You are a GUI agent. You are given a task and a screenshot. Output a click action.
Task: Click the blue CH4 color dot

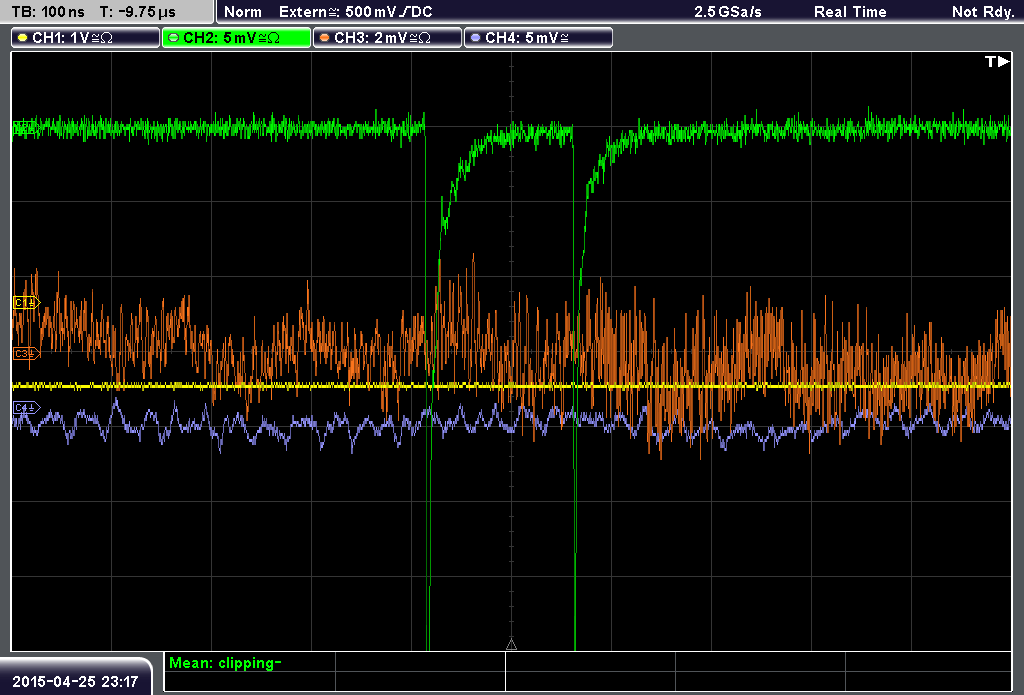(475, 38)
